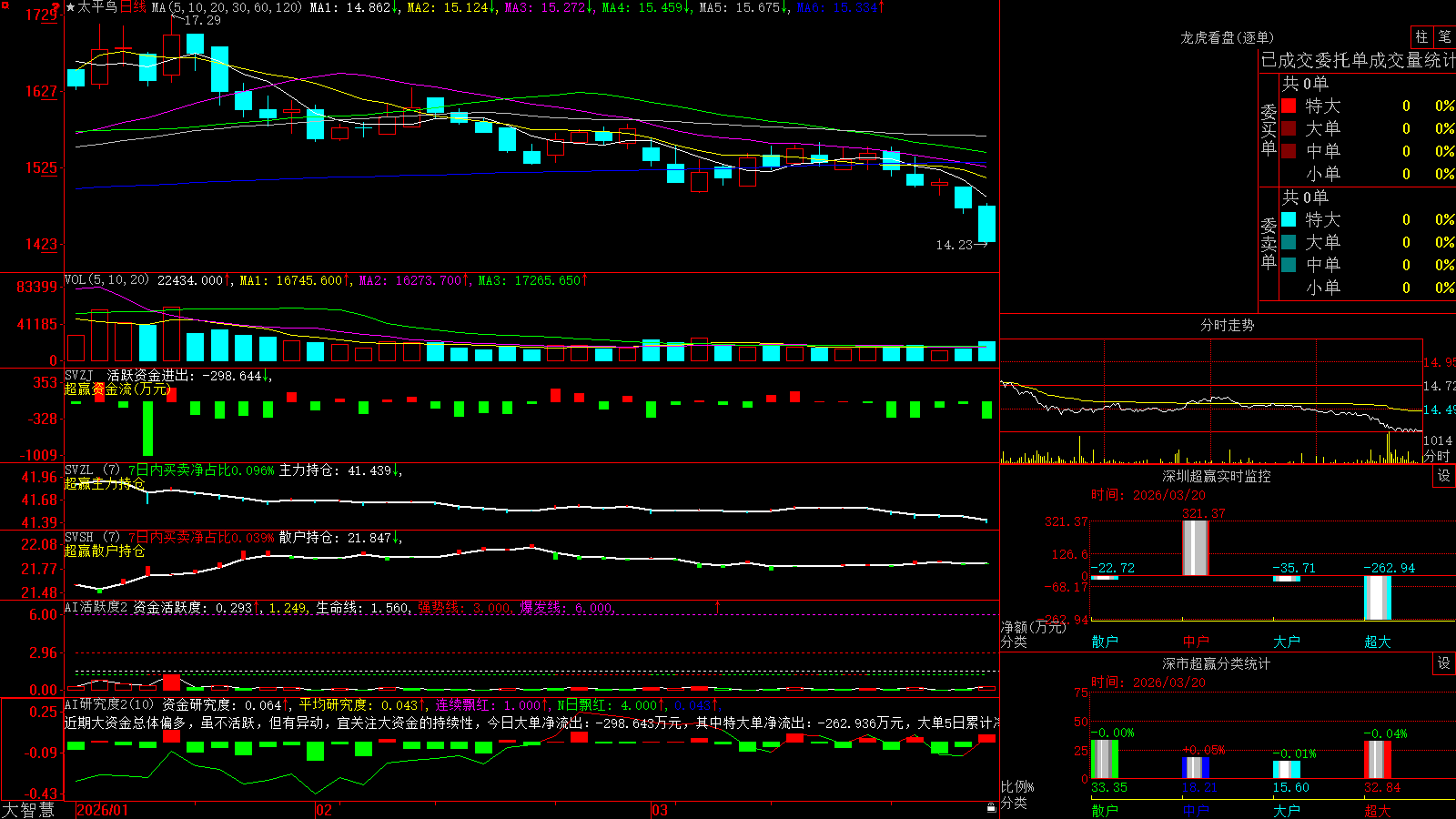Click the 中户 bar in 深圳超赢实时监控
This screenshot has height=819, width=1456.
tap(1196, 548)
